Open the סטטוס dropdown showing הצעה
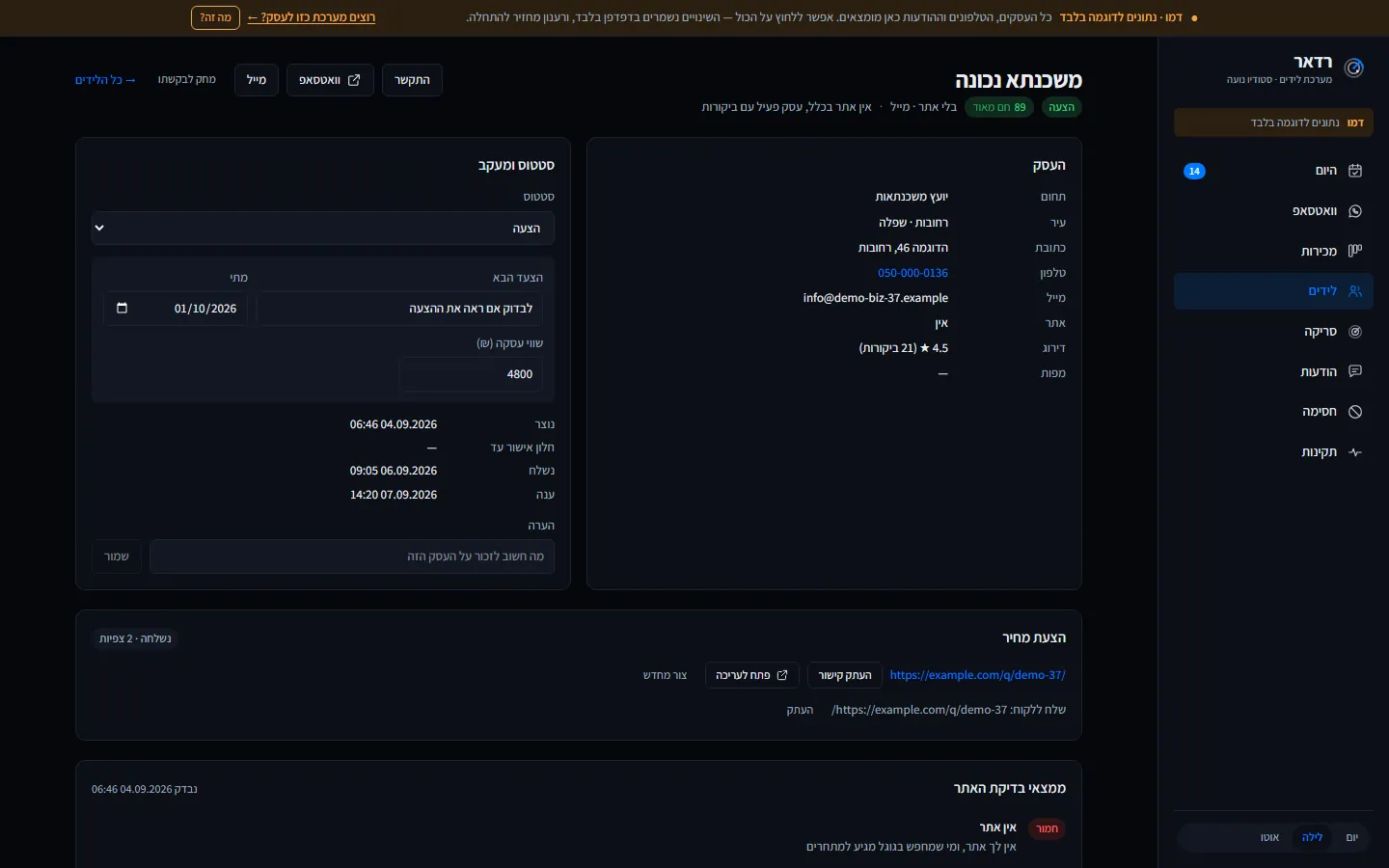This screenshot has width=1389, height=868. point(323,229)
